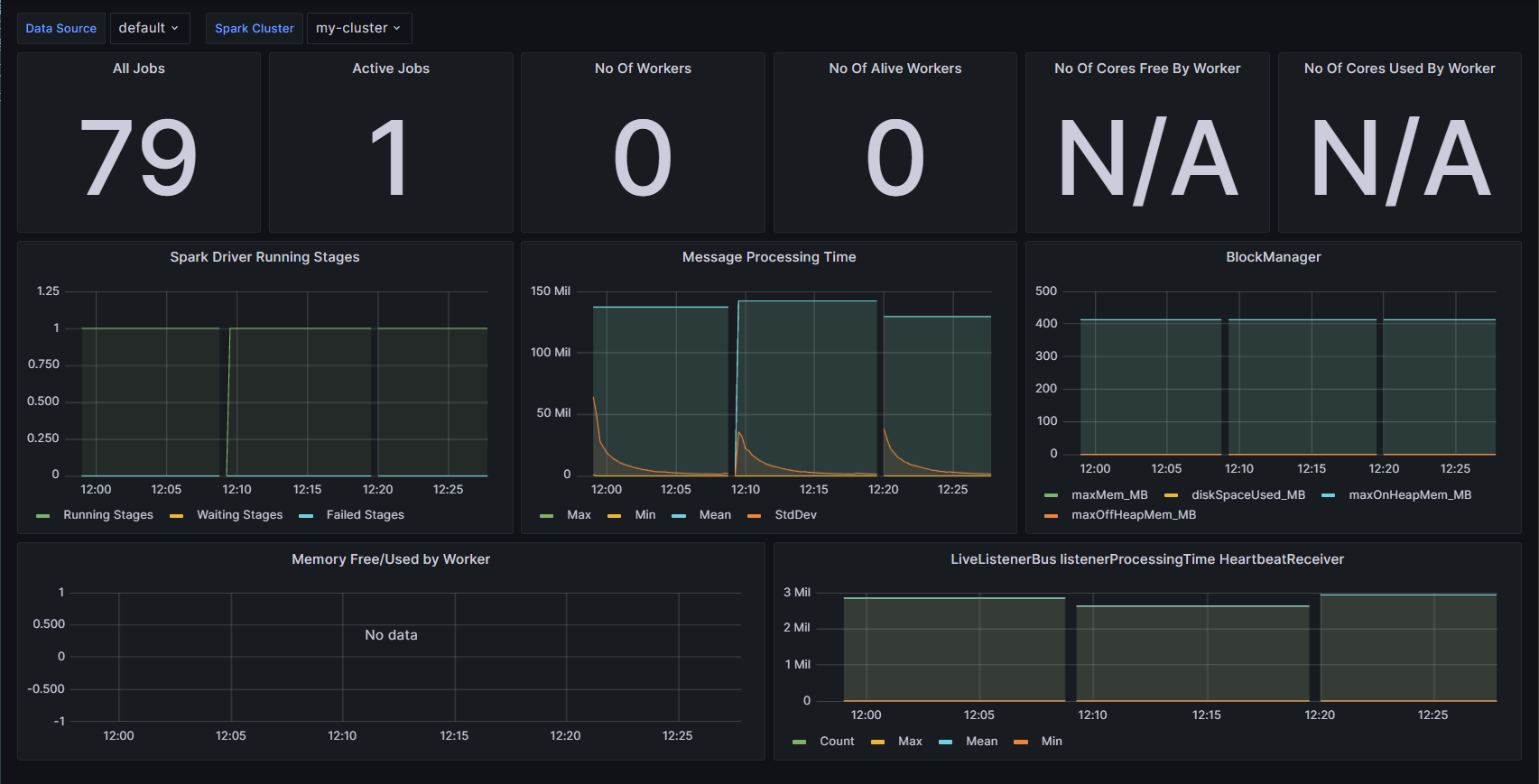Image resolution: width=1539 pixels, height=784 pixels.
Task: Toggle the Running Stages legend label
Action: 107,515
